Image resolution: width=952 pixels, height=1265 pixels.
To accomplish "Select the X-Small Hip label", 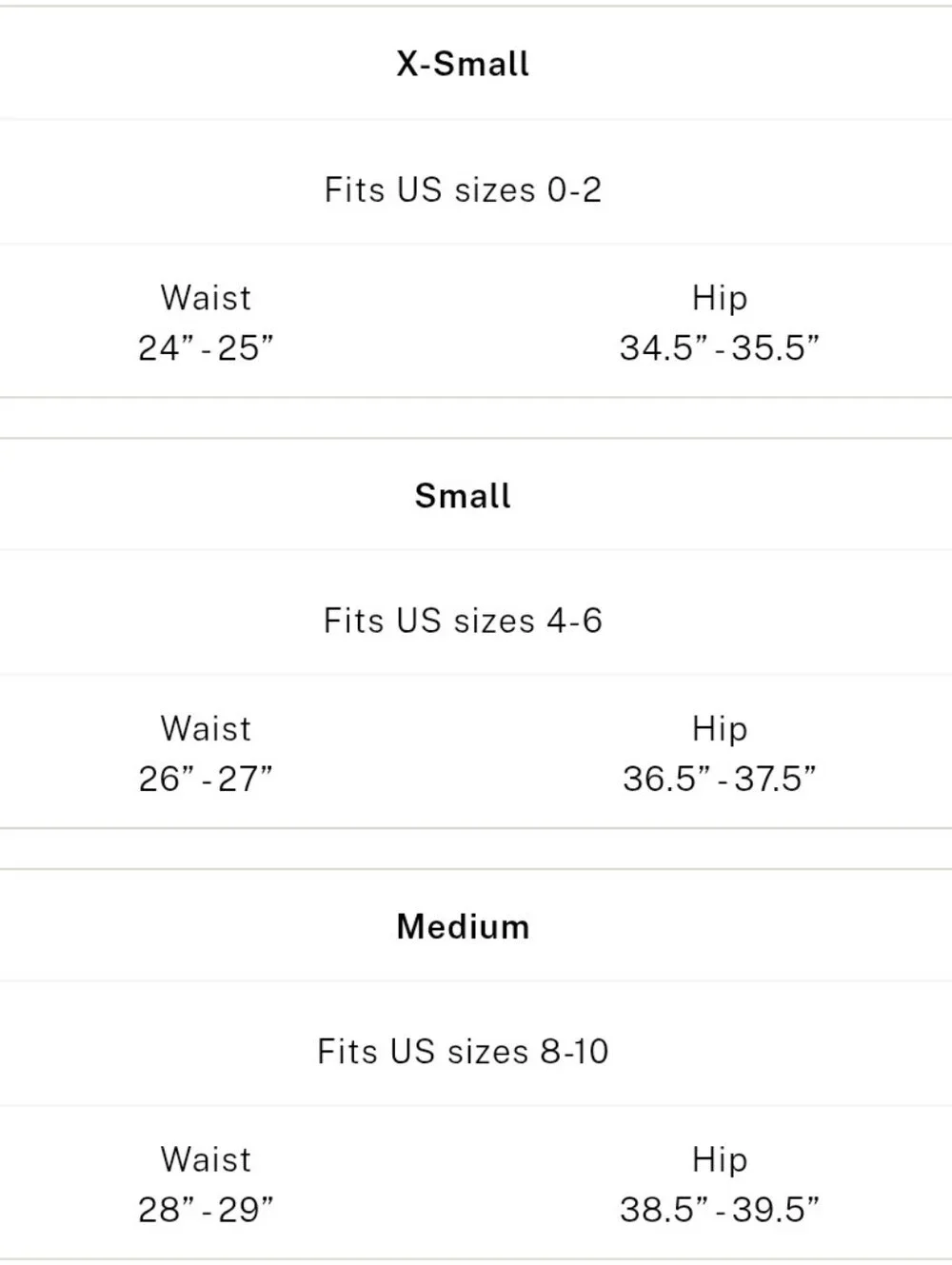I will click(x=720, y=298).
